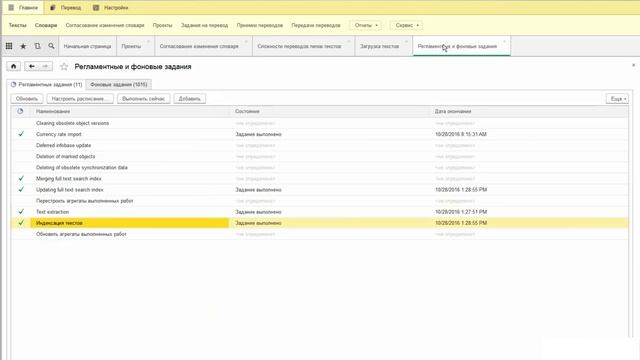This screenshot has width=640, height=360.
Task: Open Приемки переводов command
Action: point(260,25)
